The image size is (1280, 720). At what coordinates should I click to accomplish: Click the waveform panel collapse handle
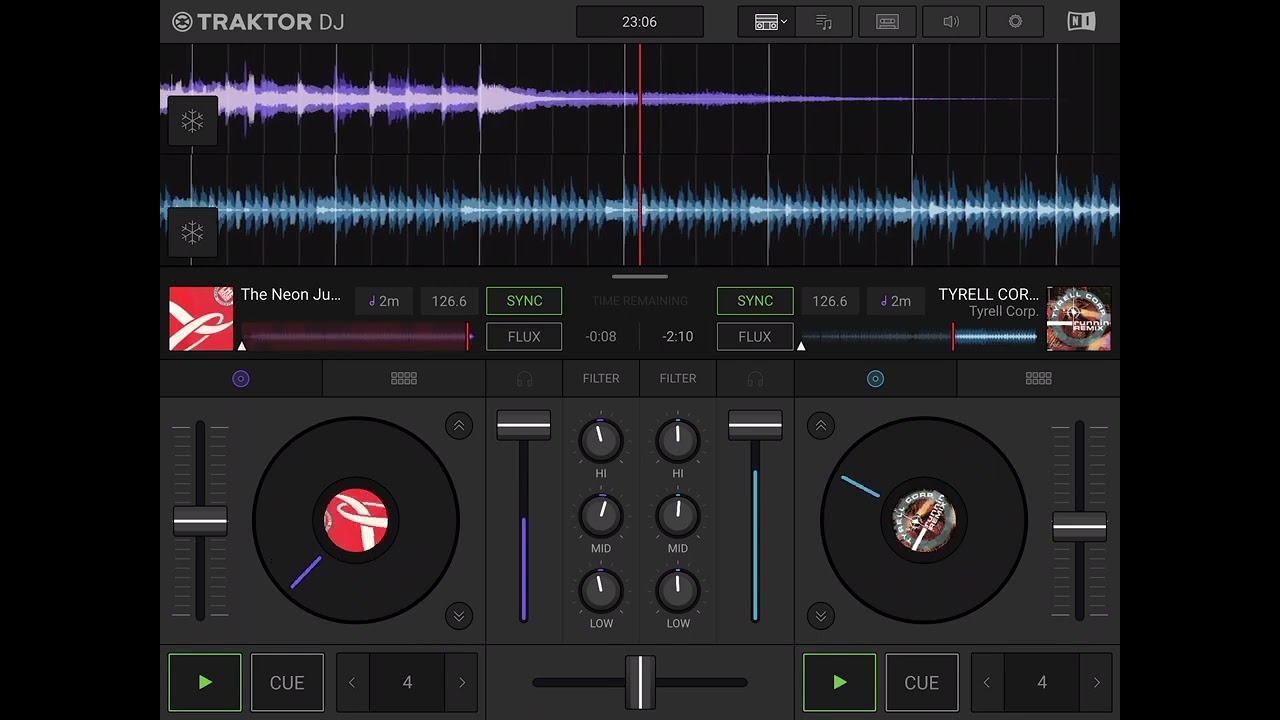[x=640, y=276]
